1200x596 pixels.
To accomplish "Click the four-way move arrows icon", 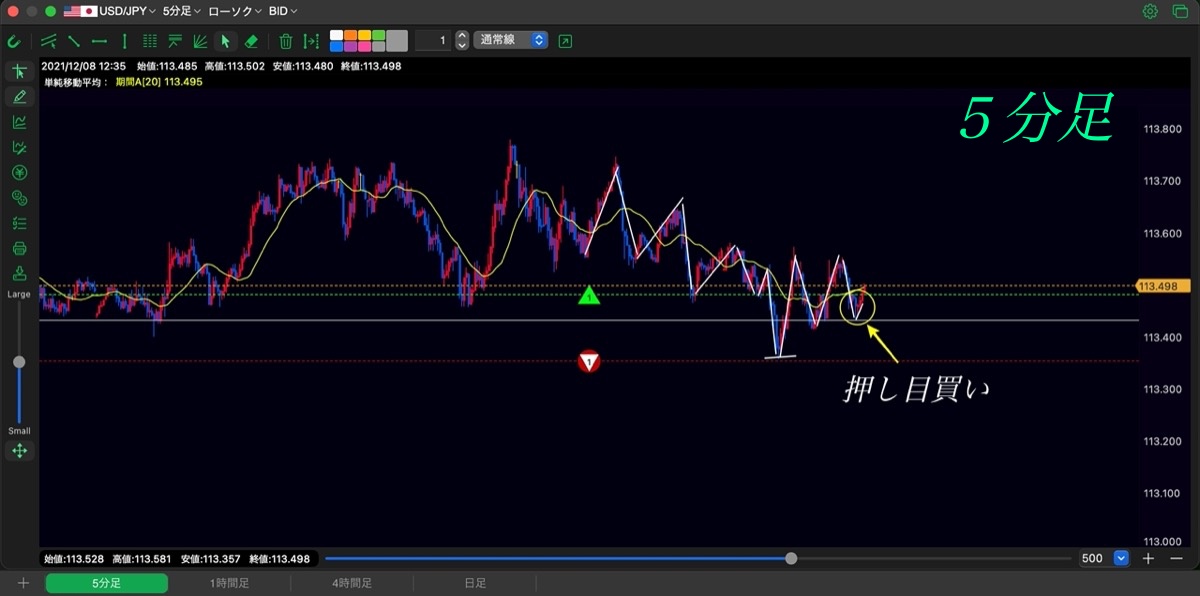I will tap(19, 451).
